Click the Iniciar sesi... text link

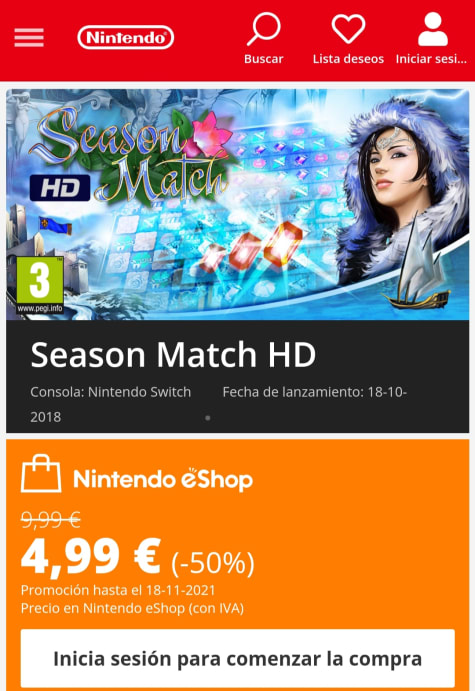tap(431, 59)
